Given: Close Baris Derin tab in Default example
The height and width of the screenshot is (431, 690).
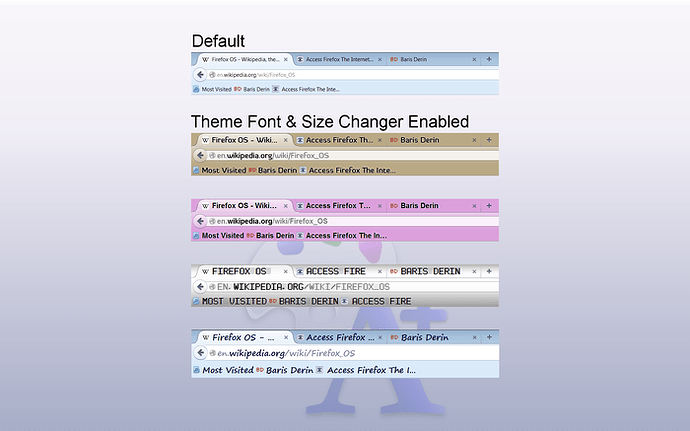Looking at the screenshot, I should click(x=474, y=59).
